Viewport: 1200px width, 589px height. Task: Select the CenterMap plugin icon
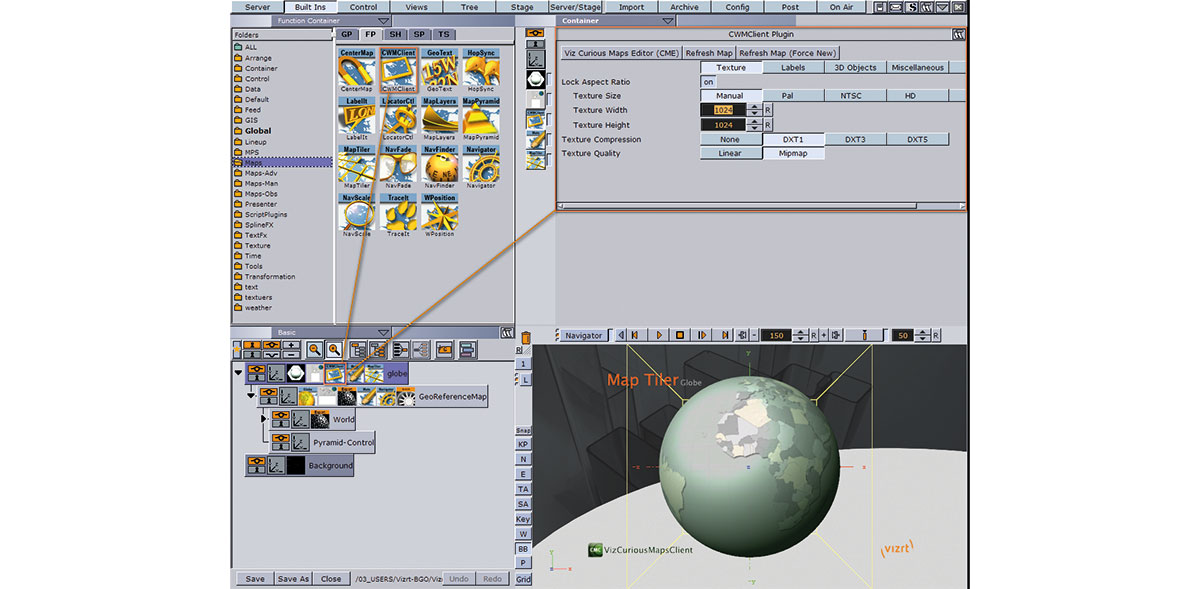[x=357, y=70]
